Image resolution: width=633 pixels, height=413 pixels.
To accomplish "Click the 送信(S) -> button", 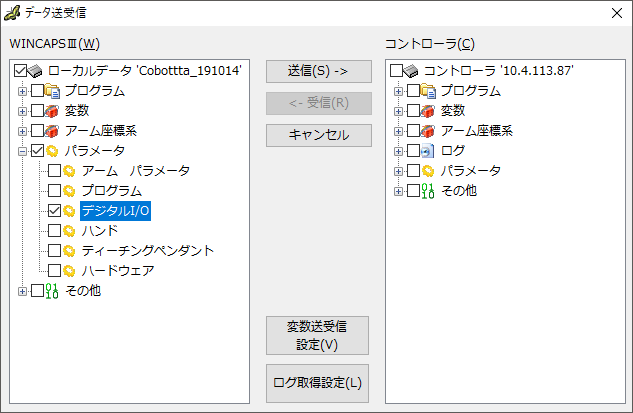I will pyautogui.click(x=319, y=71).
